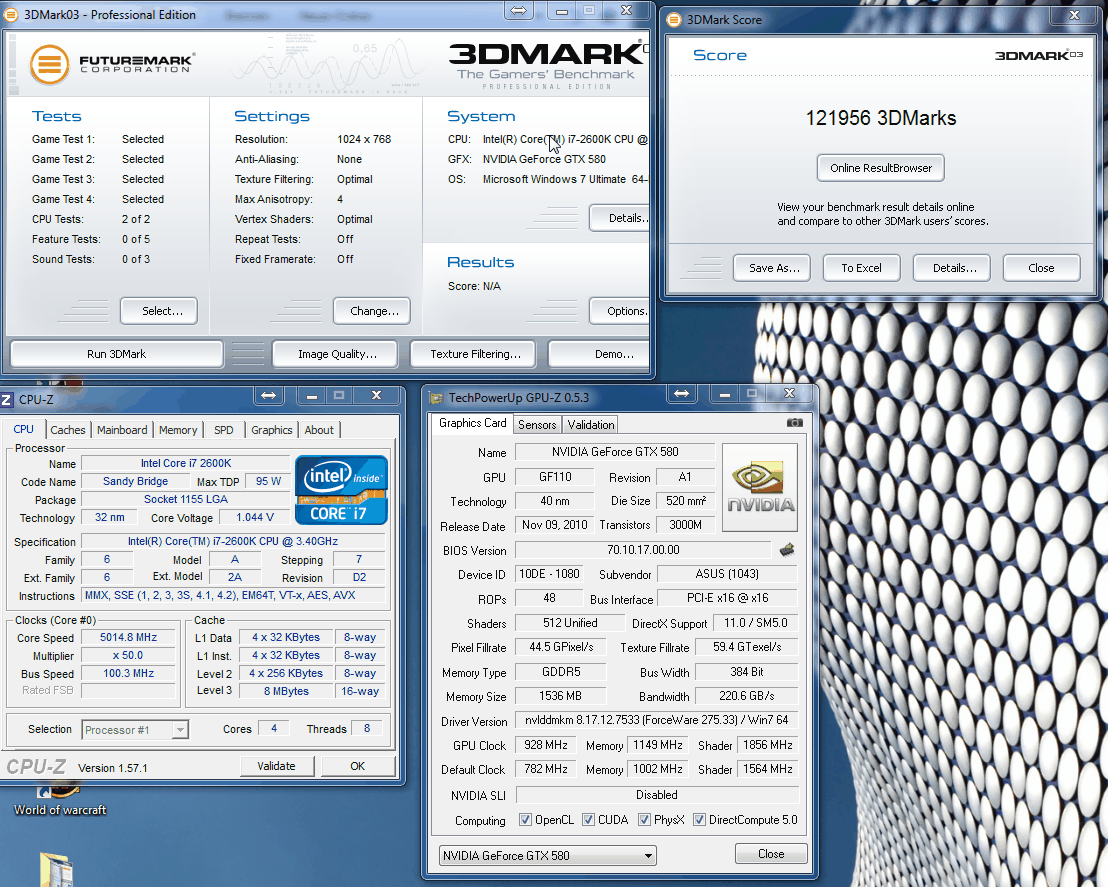Click the Futuremark Corporation logo
The height and width of the screenshot is (887, 1108).
pyautogui.click(x=112, y=65)
